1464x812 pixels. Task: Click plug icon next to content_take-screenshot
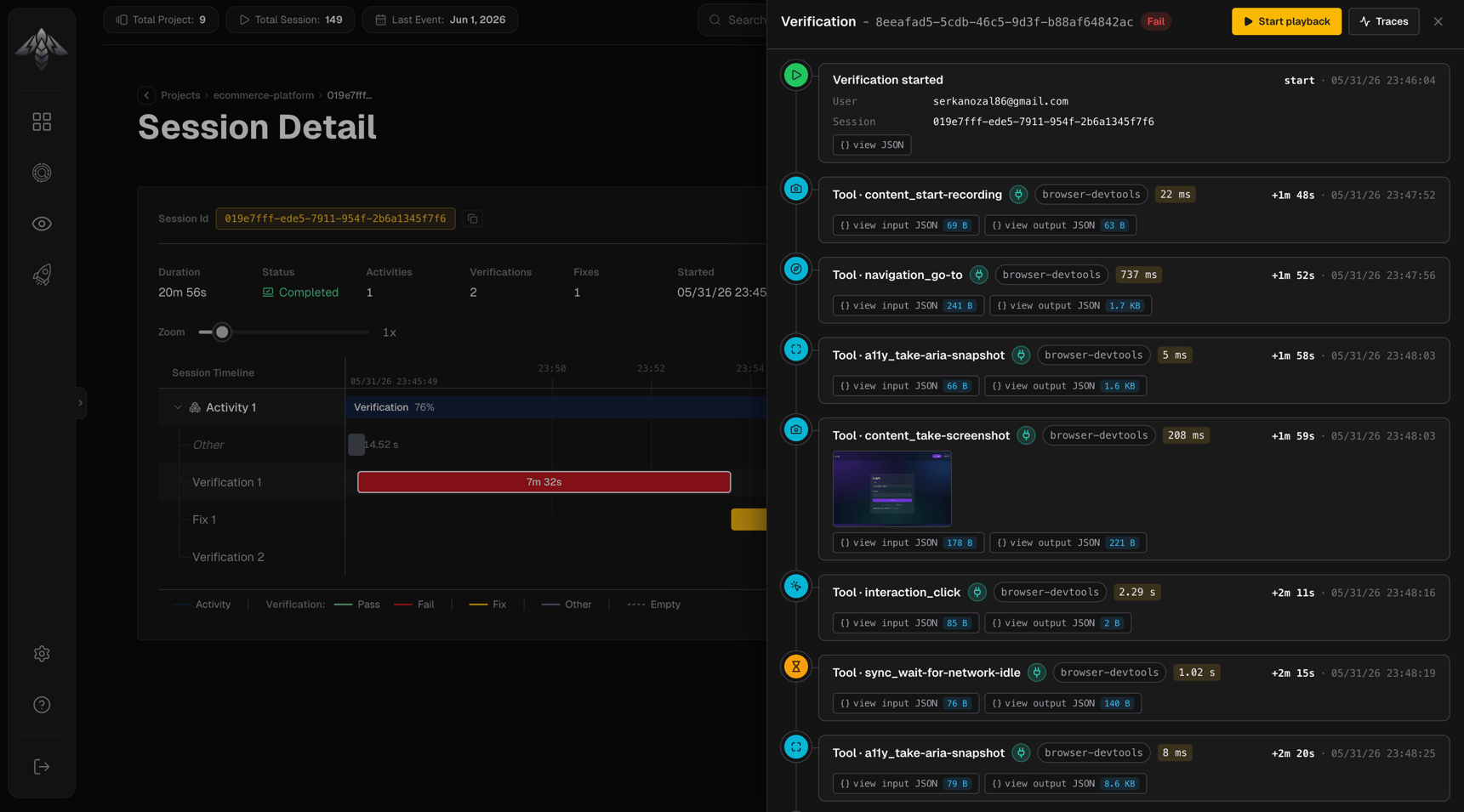coord(1027,435)
